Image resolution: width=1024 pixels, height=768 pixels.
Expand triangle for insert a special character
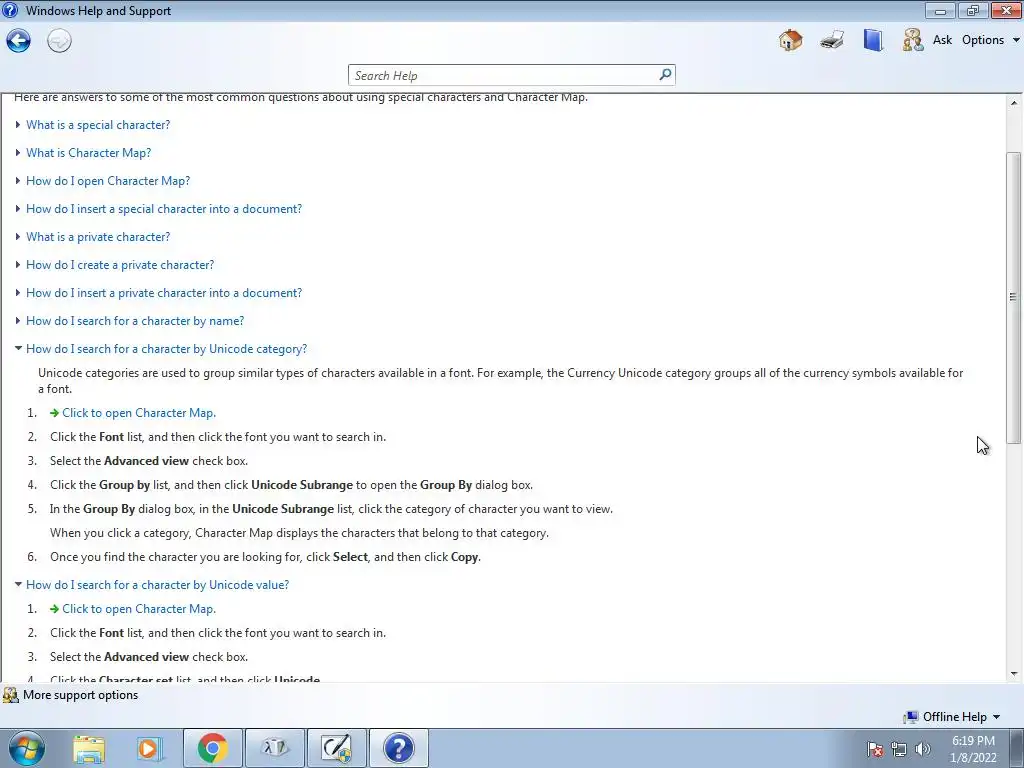pyautogui.click(x=18, y=209)
